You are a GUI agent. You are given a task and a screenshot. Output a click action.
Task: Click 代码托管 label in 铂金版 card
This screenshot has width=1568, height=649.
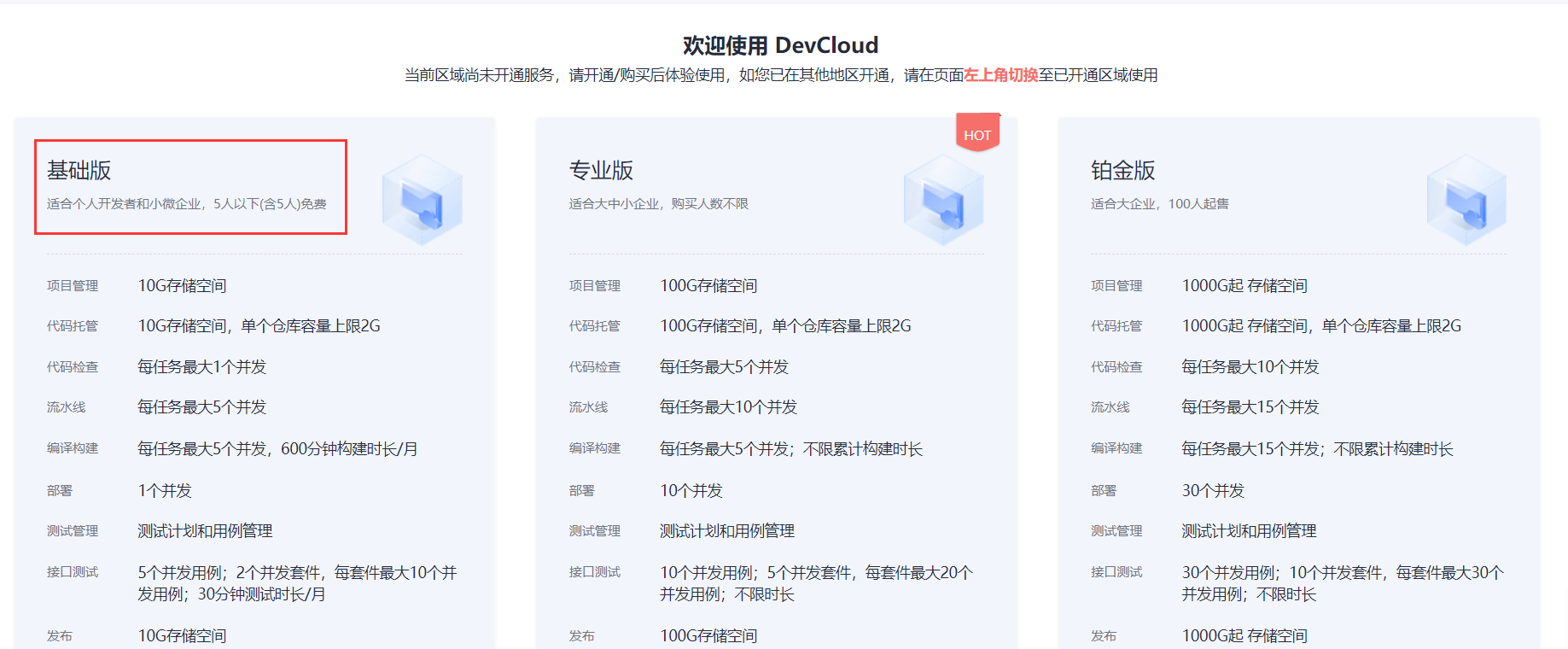tap(1116, 326)
